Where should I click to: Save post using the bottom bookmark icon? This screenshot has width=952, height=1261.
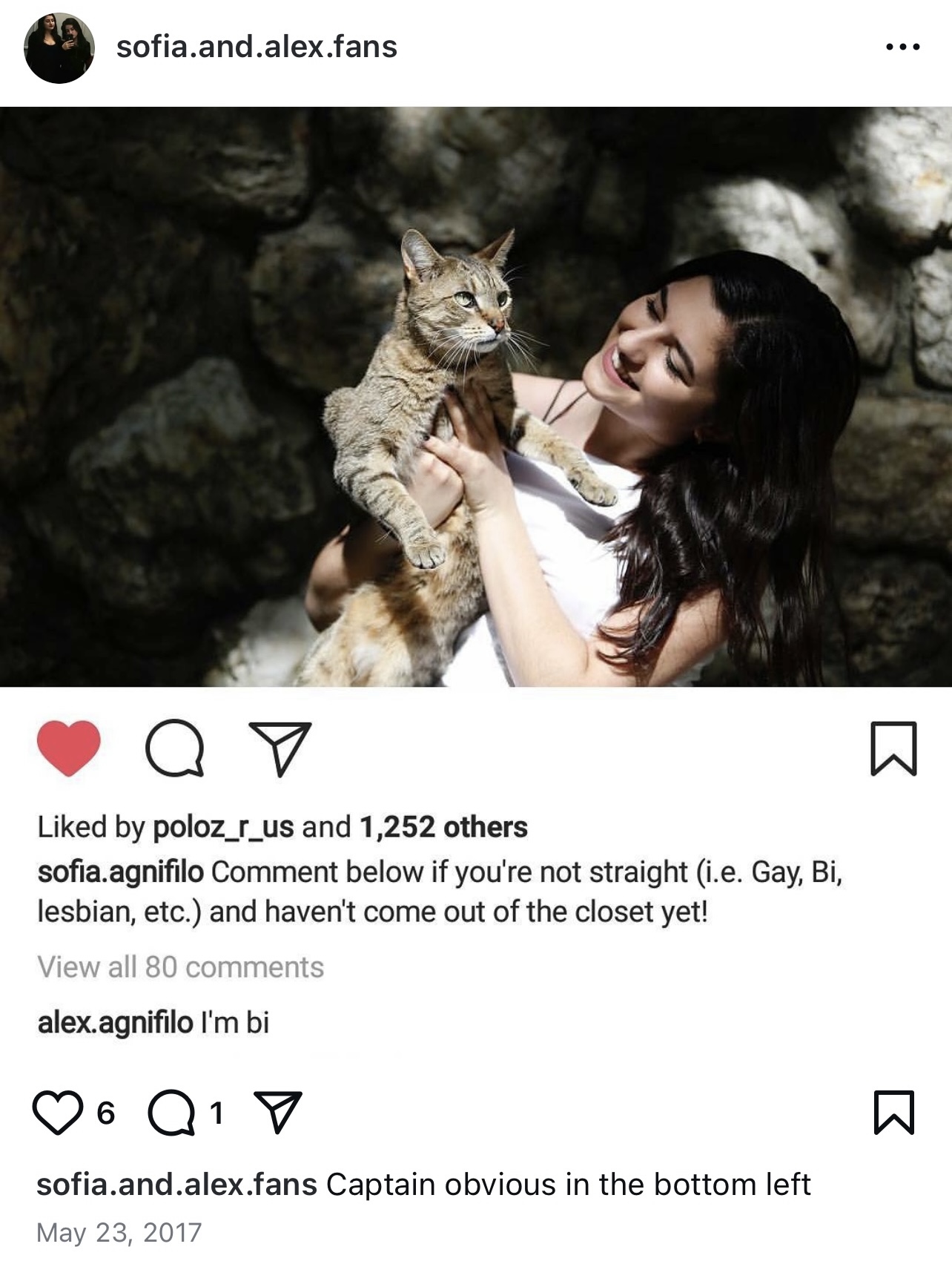893,1112
